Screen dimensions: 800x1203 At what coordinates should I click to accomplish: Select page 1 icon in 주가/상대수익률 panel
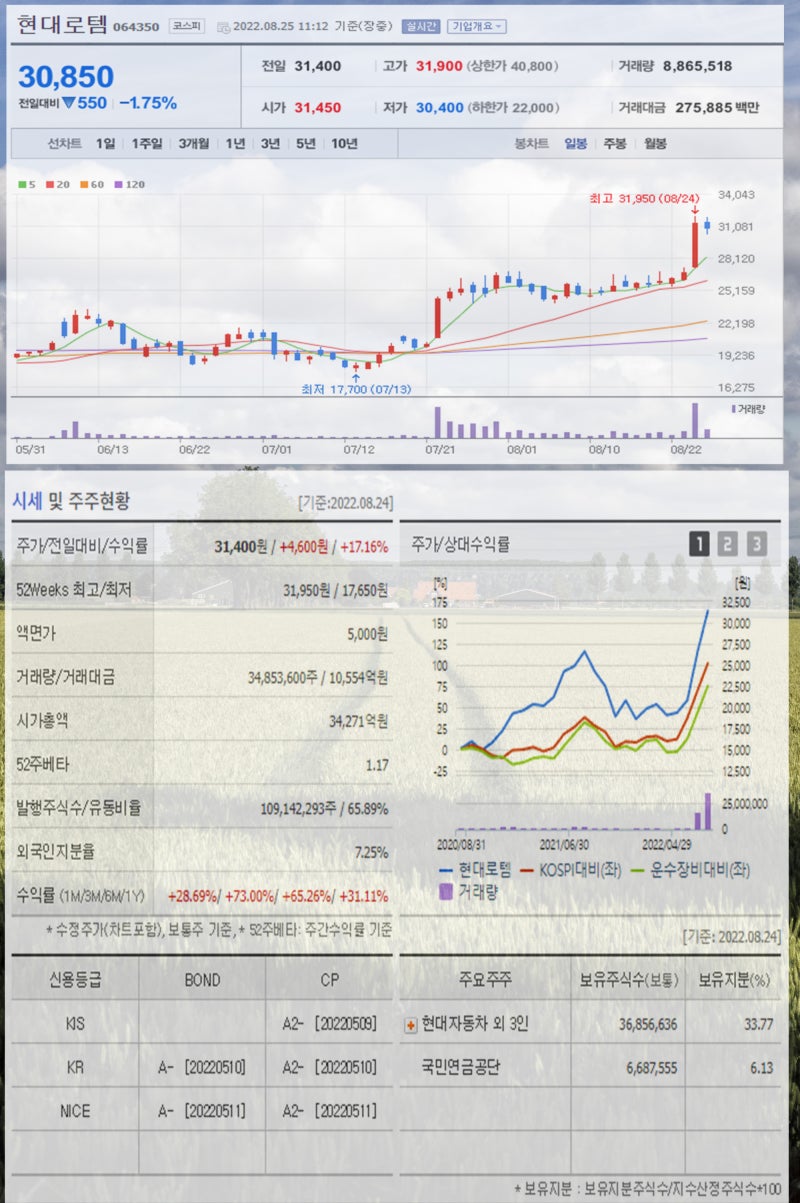tap(700, 544)
